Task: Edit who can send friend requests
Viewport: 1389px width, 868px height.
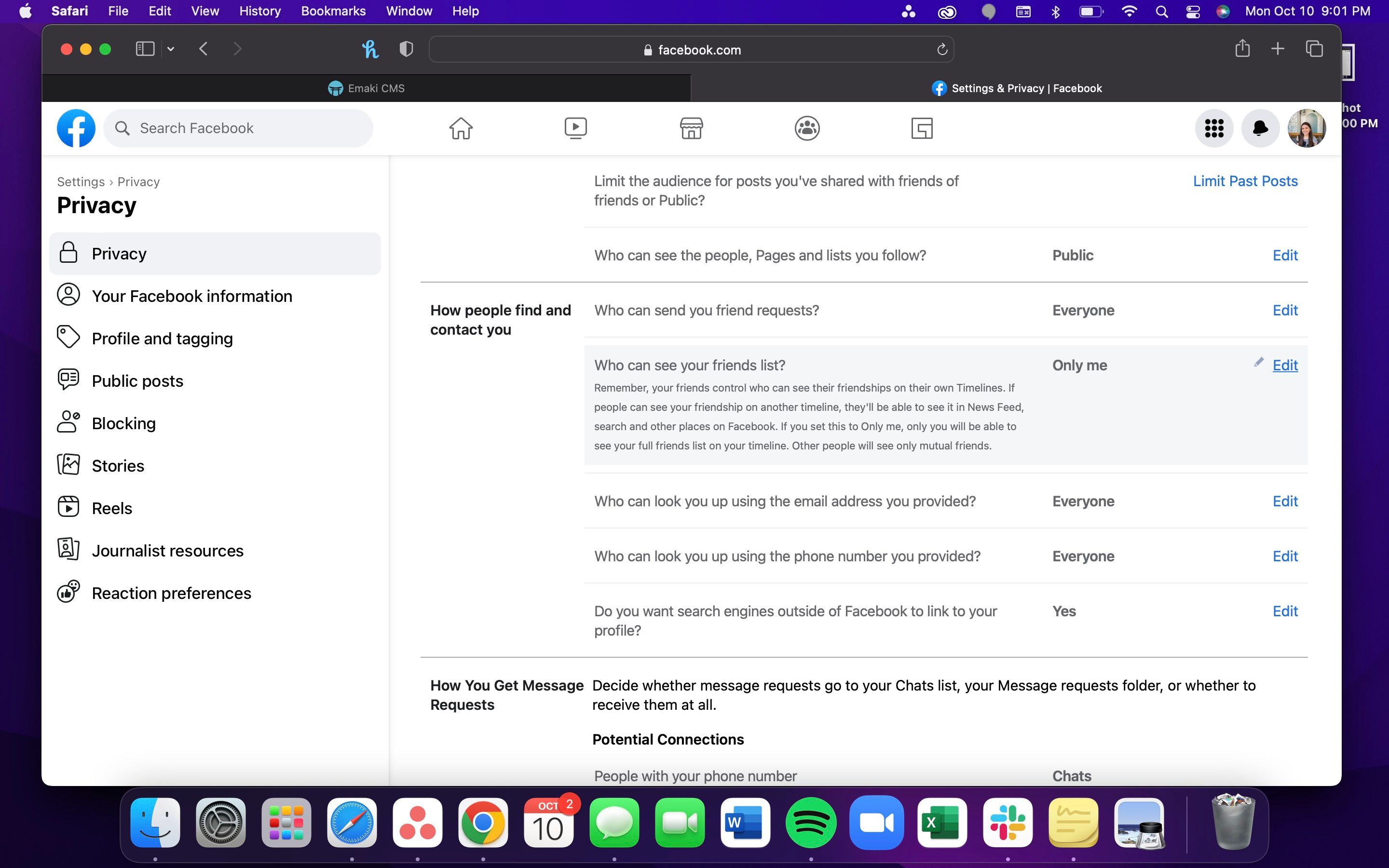Action: (x=1284, y=310)
